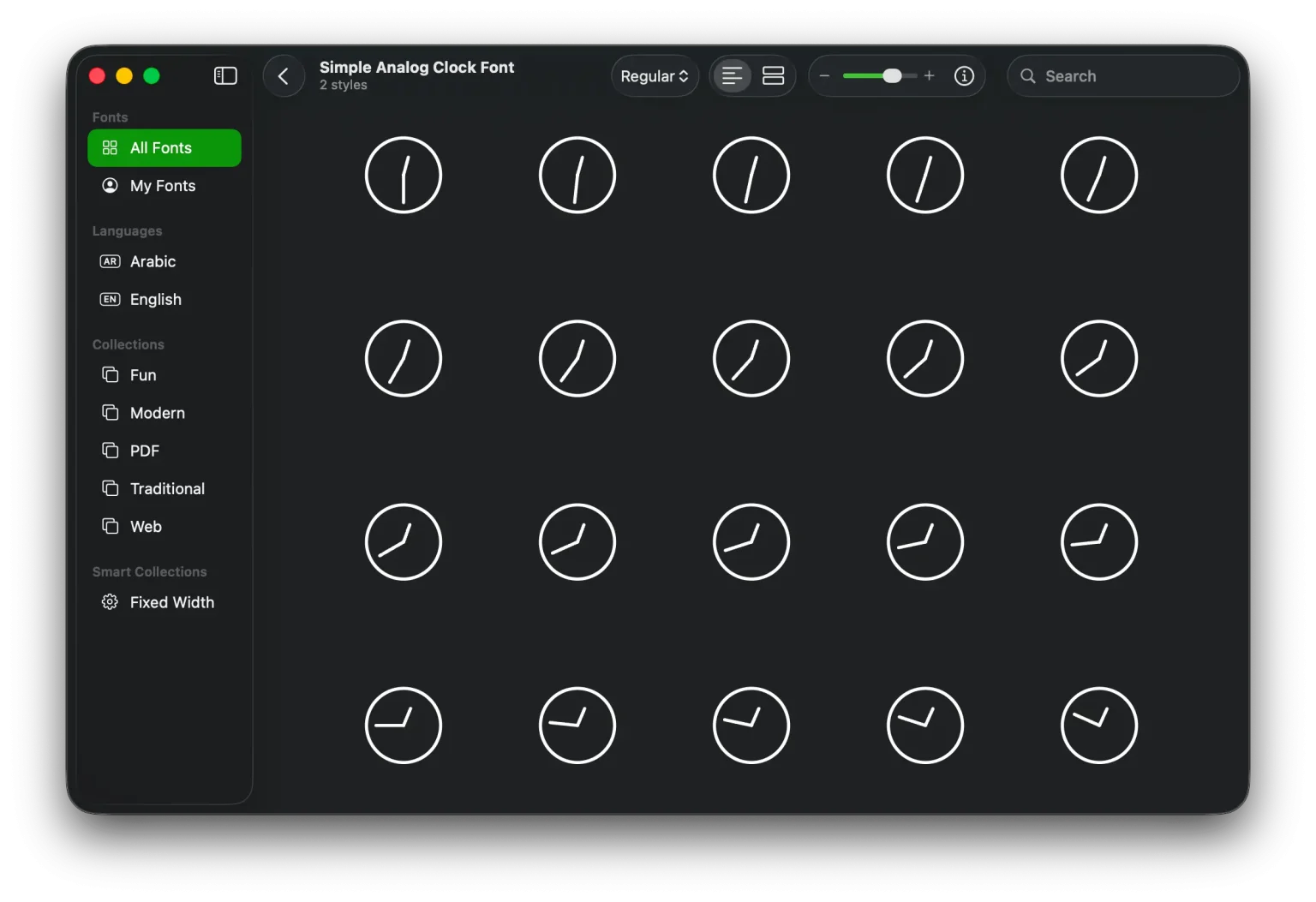Filter fonts by Arabic language
The width and height of the screenshot is (1316, 902).
(153, 261)
